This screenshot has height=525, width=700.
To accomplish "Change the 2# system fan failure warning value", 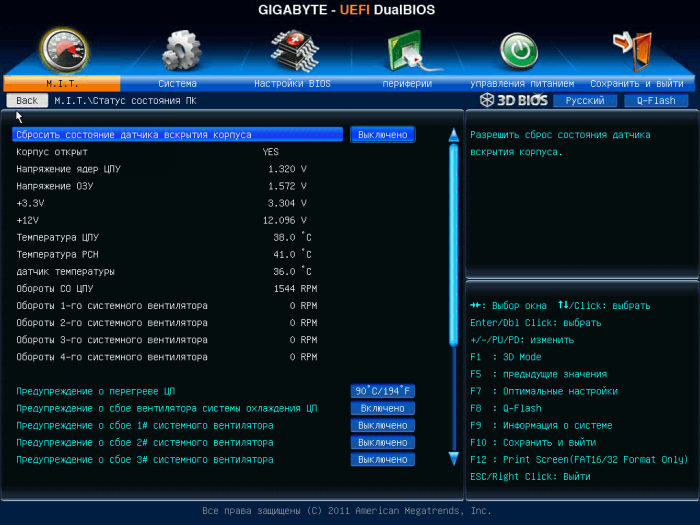I will [x=382, y=442].
